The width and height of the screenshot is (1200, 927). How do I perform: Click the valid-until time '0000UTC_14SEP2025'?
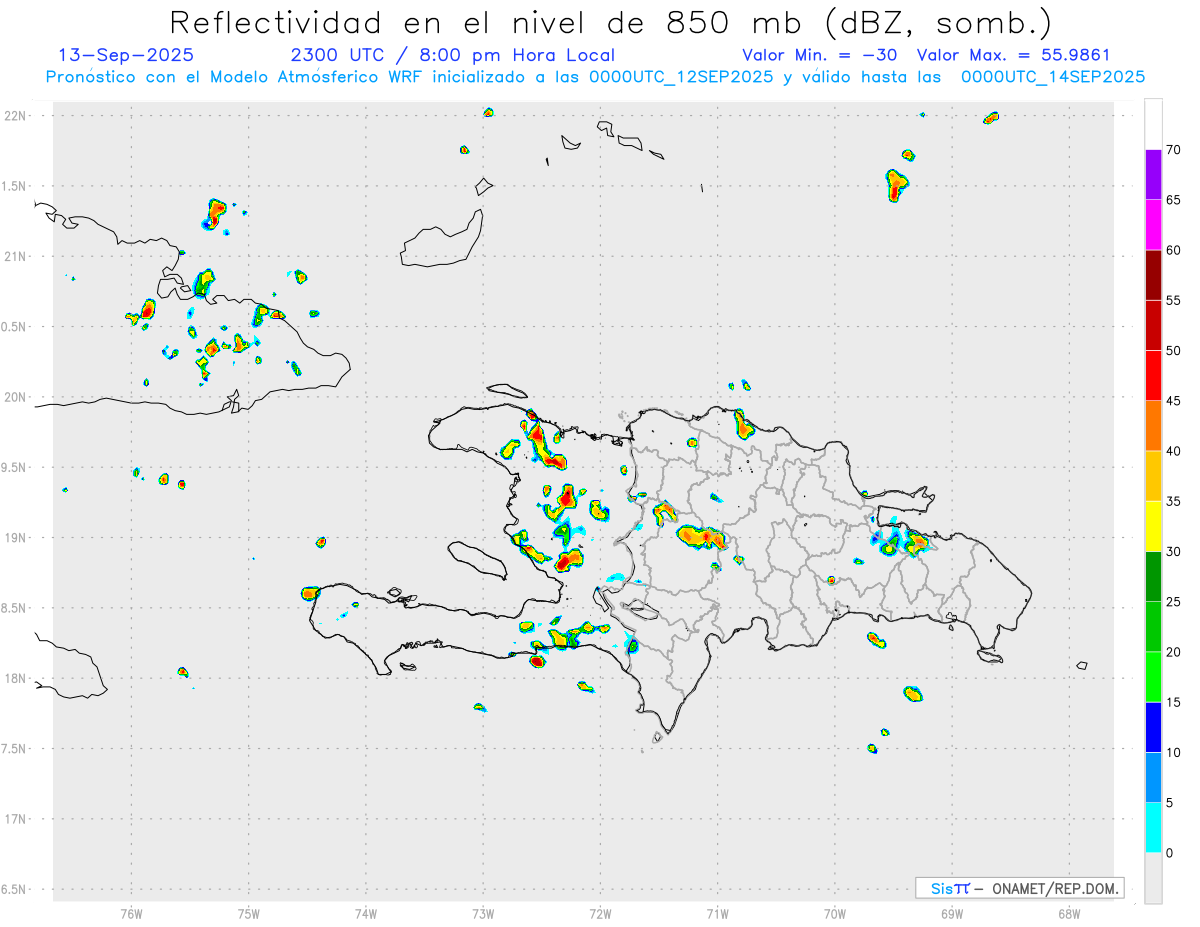click(1053, 77)
